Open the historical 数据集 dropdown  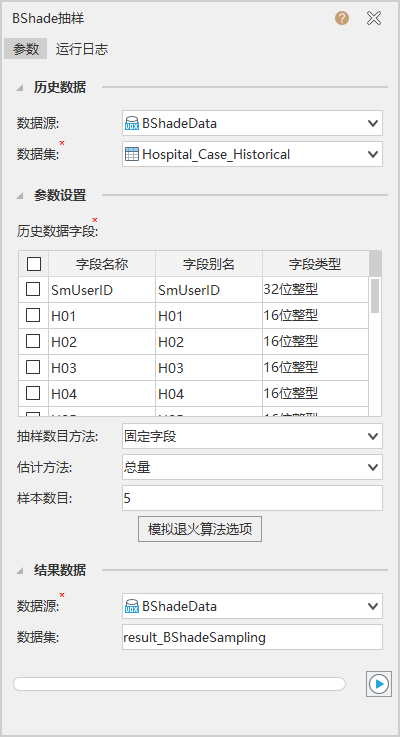(x=252, y=154)
